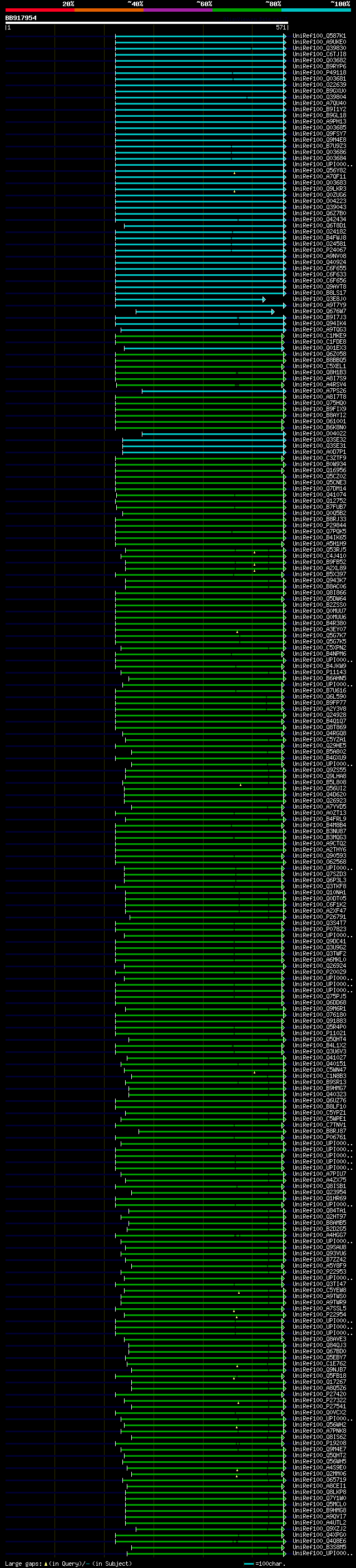Select UniRef100_B5L808 entry
The height and width of the screenshot is (1568, 356).
click(x=319, y=783)
